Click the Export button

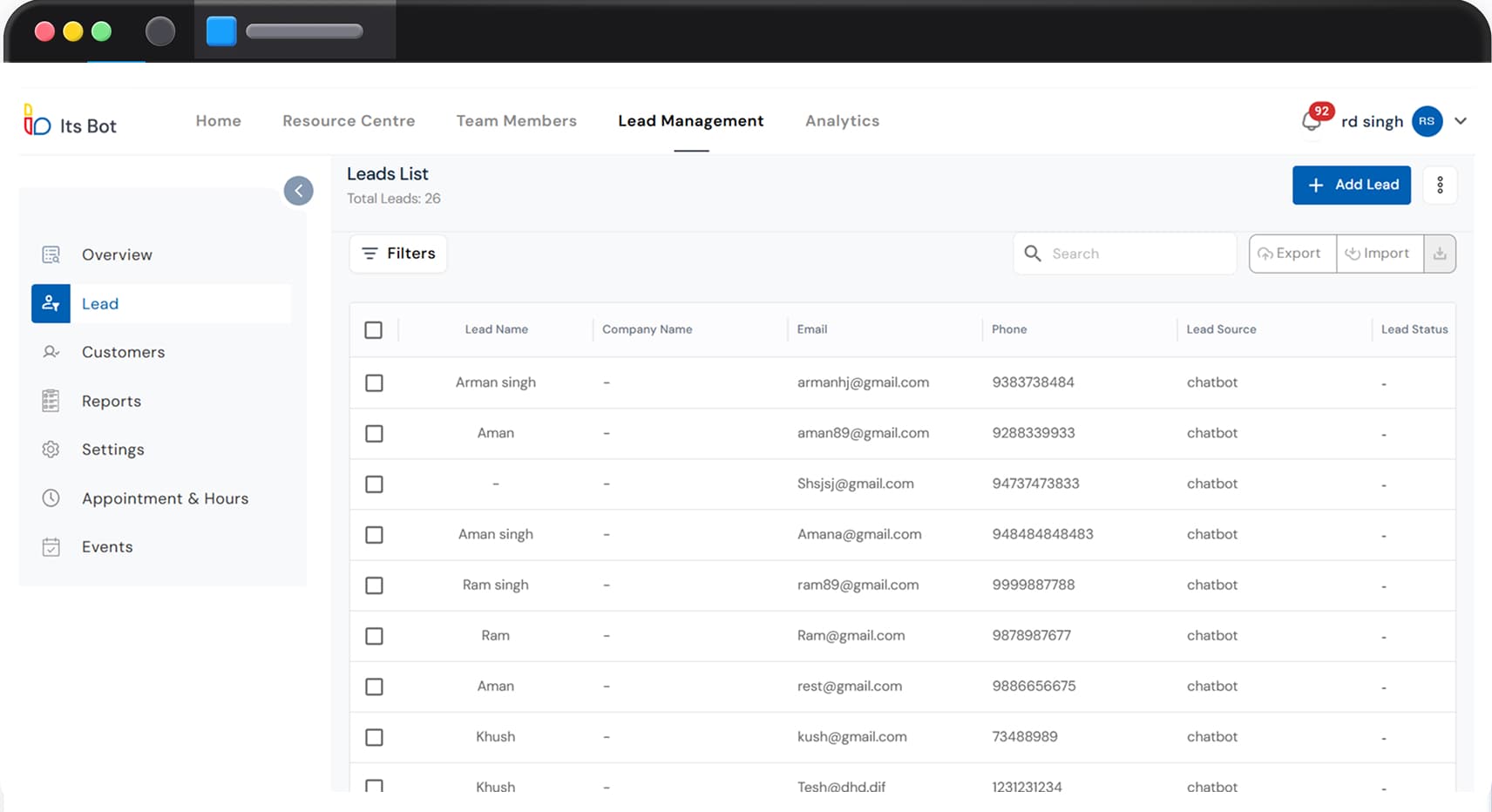pos(1292,254)
